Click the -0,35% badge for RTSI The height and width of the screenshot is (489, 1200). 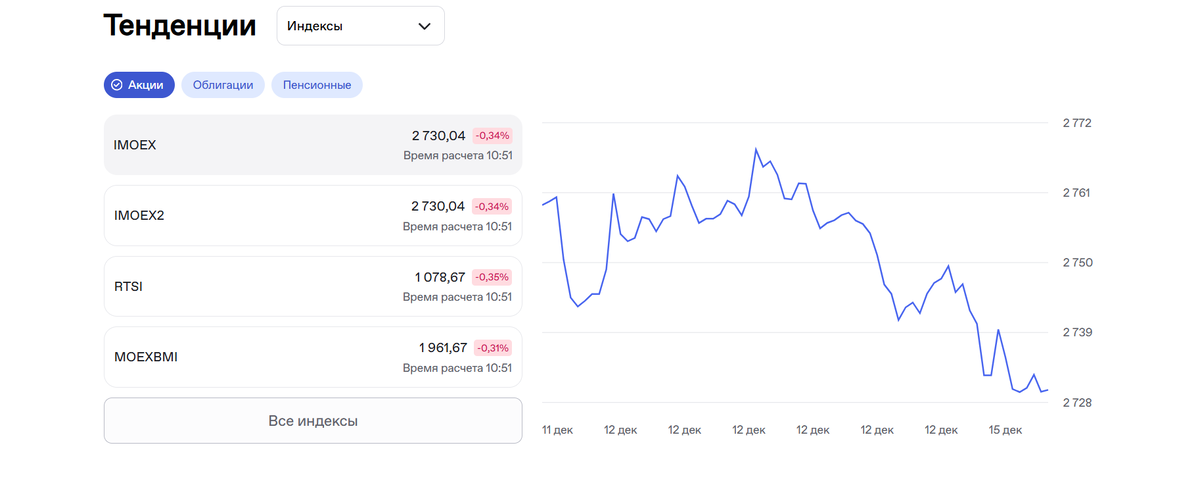pyautogui.click(x=492, y=277)
